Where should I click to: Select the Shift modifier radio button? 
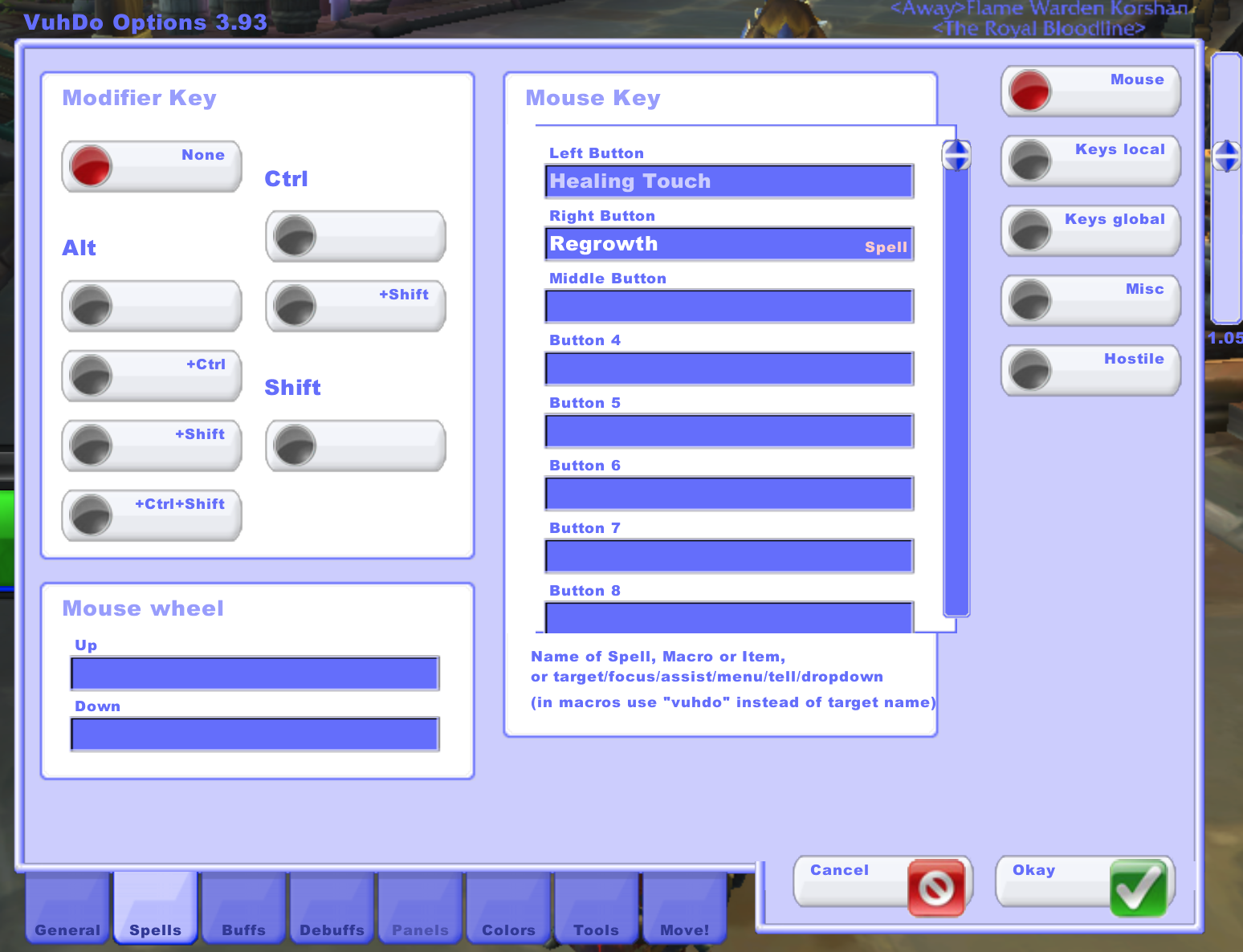click(295, 445)
